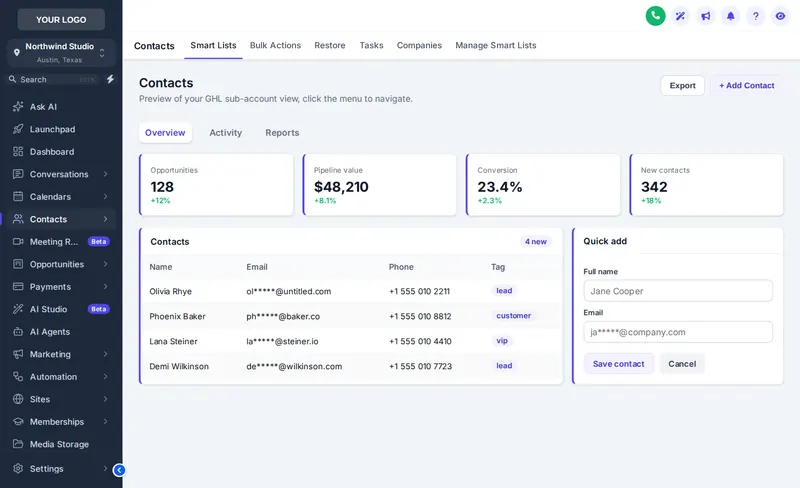Click the megaphone announcements icon
Screen dimensions: 800x488
pos(705,16)
